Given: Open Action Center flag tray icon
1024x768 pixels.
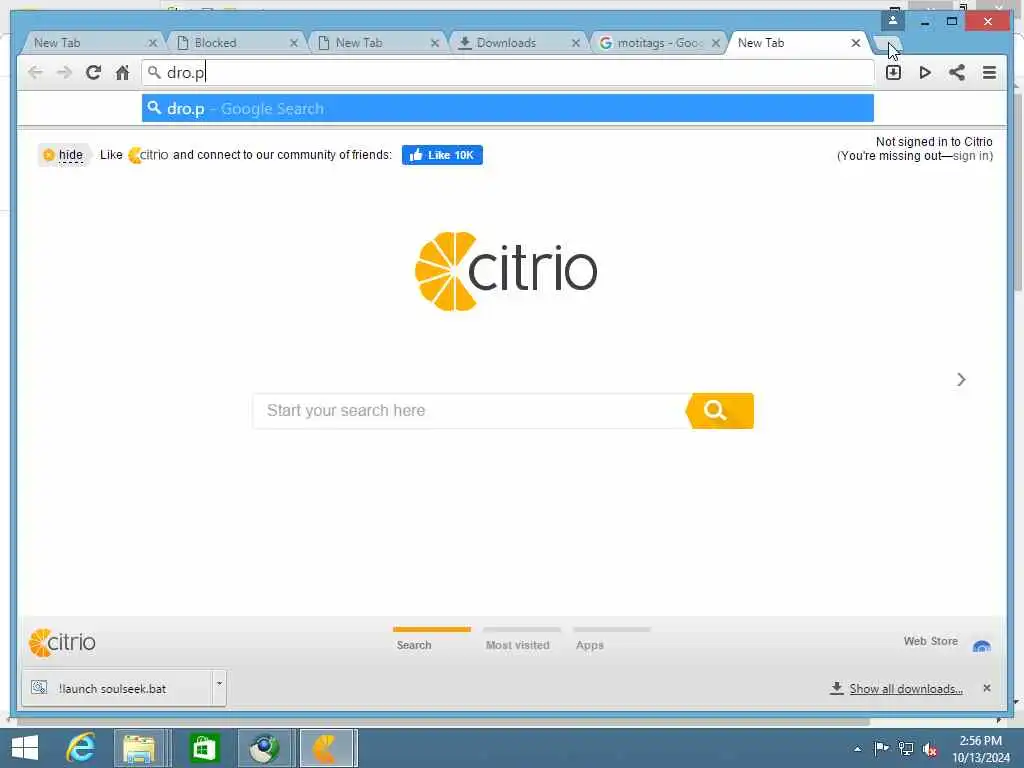Looking at the screenshot, I should [882, 748].
